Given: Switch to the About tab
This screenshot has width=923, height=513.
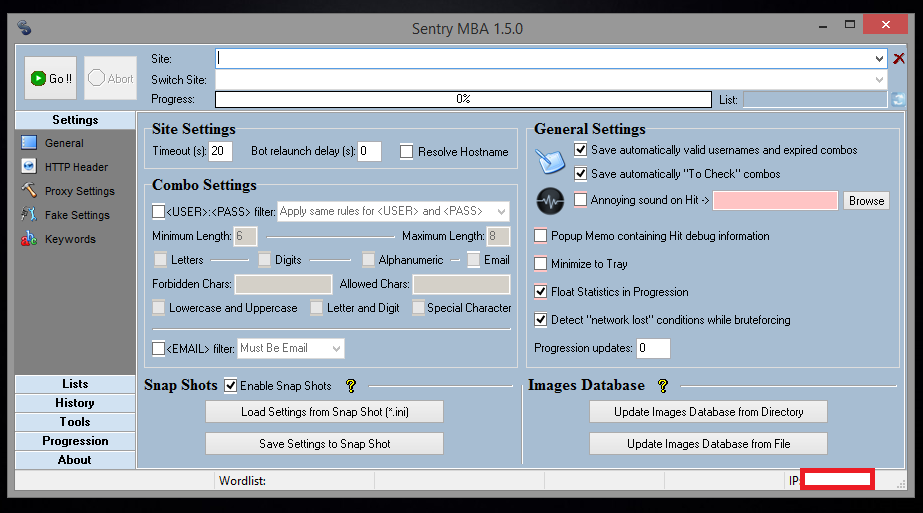Looking at the screenshot, I should point(75,460).
